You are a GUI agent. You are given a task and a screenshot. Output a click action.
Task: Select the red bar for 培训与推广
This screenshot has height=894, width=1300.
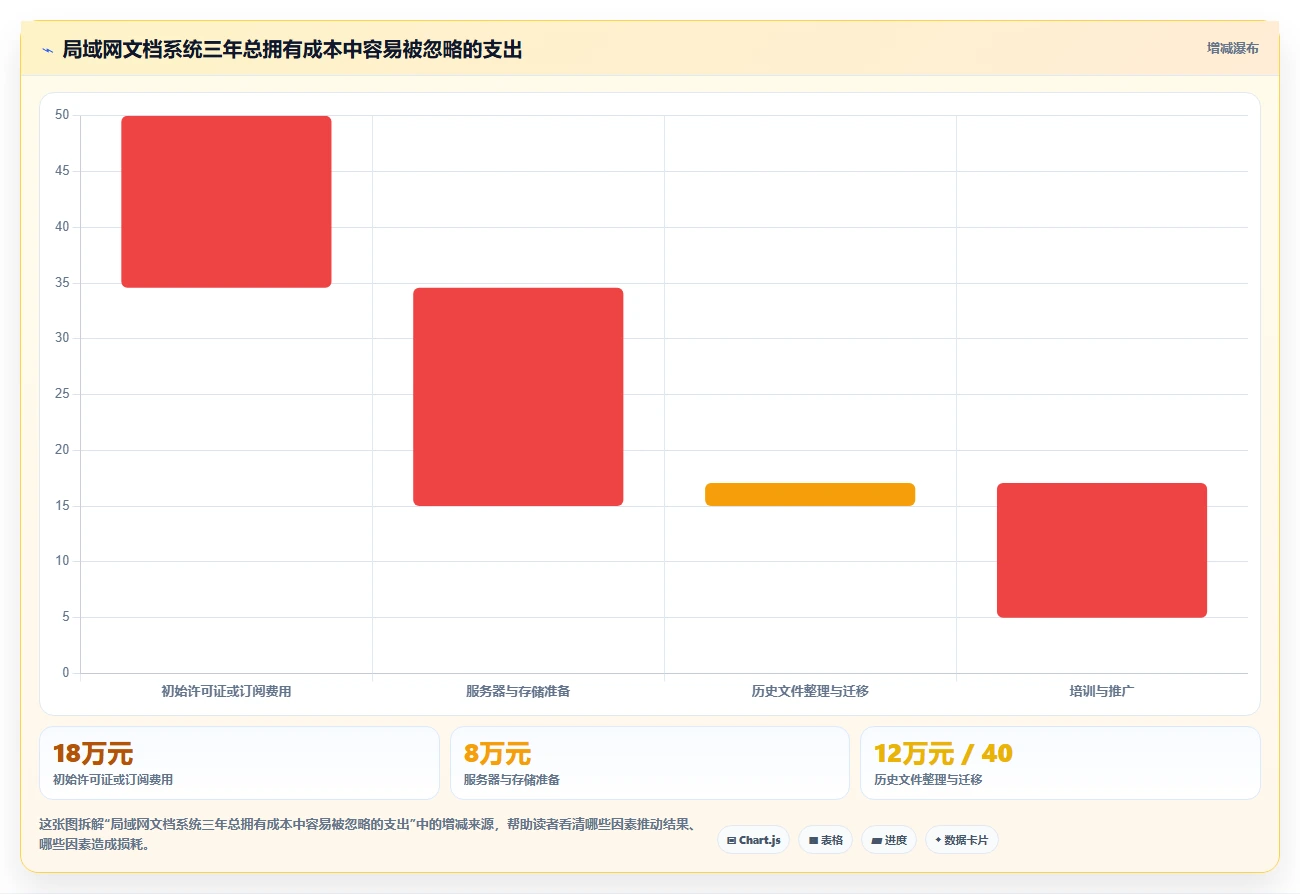[1102, 550]
